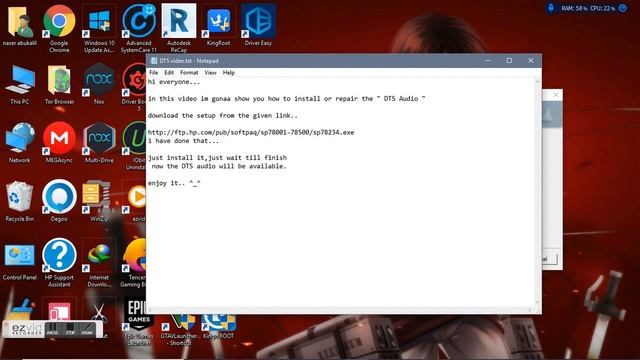Open the Help menu in Notepad
The width and height of the screenshot is (640, 360).
click(x=229, y=73)
